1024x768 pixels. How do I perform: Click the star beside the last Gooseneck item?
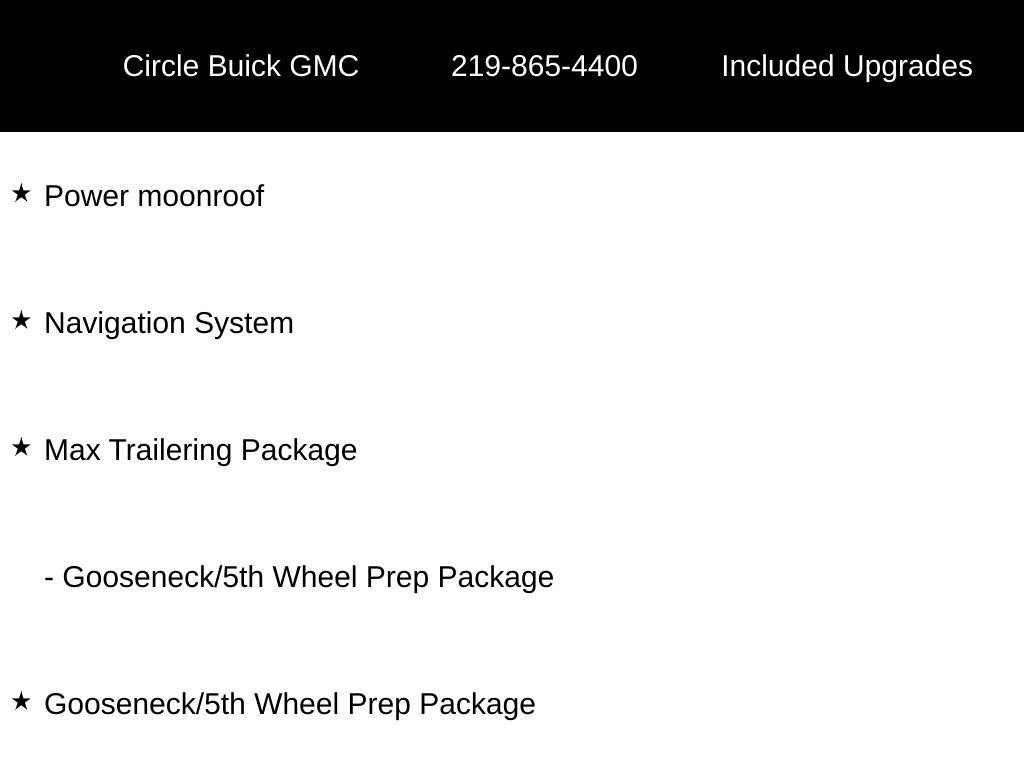coord(21,701)
